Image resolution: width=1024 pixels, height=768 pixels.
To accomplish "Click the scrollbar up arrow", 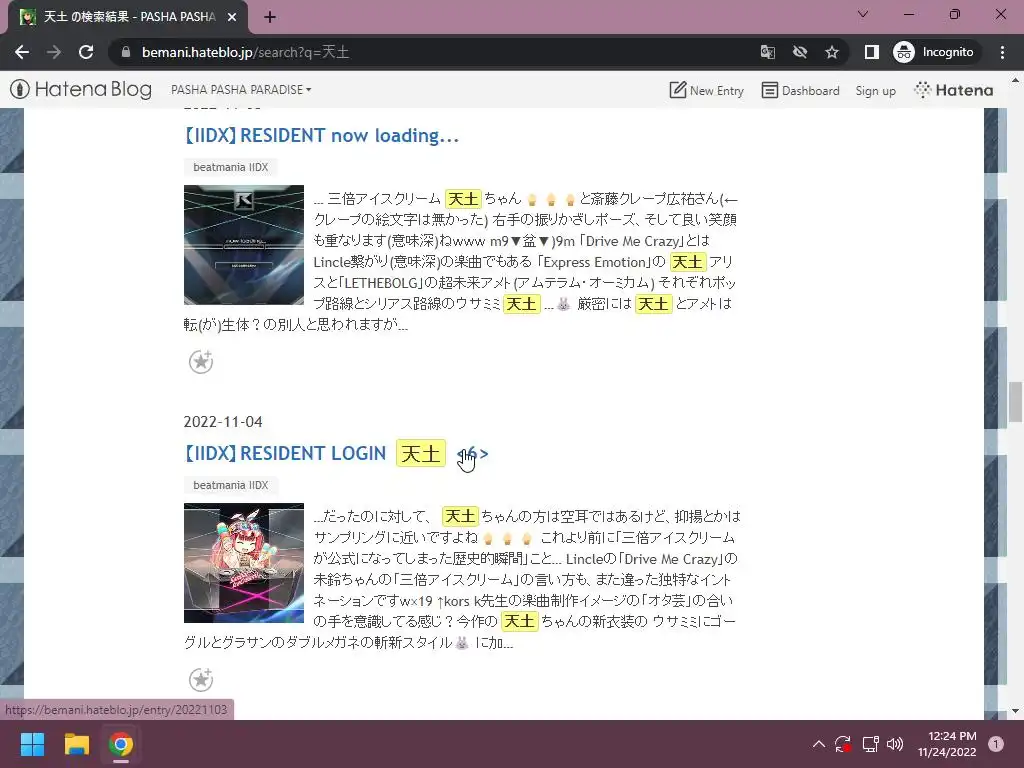I will (1015, 80).
